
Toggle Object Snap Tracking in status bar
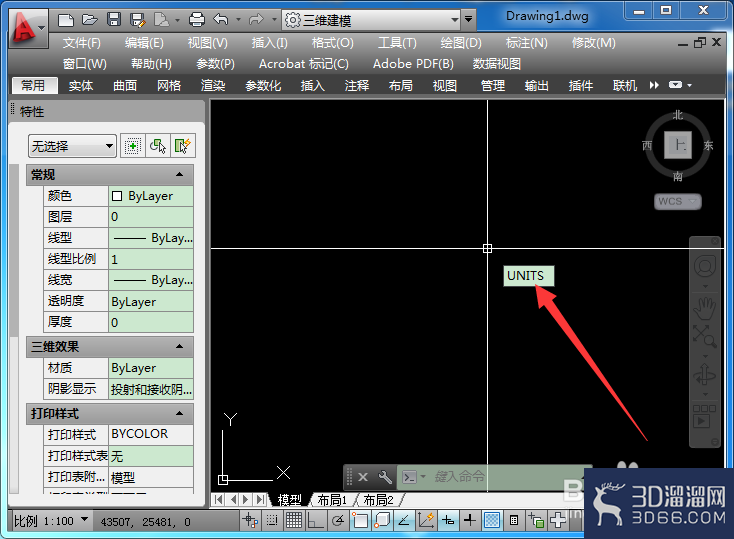(x=404, y=520)
